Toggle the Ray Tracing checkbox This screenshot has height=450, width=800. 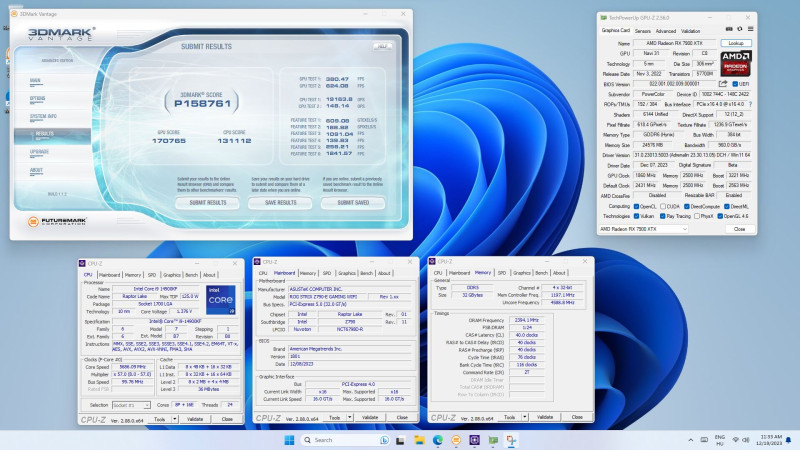click(663, 216)
